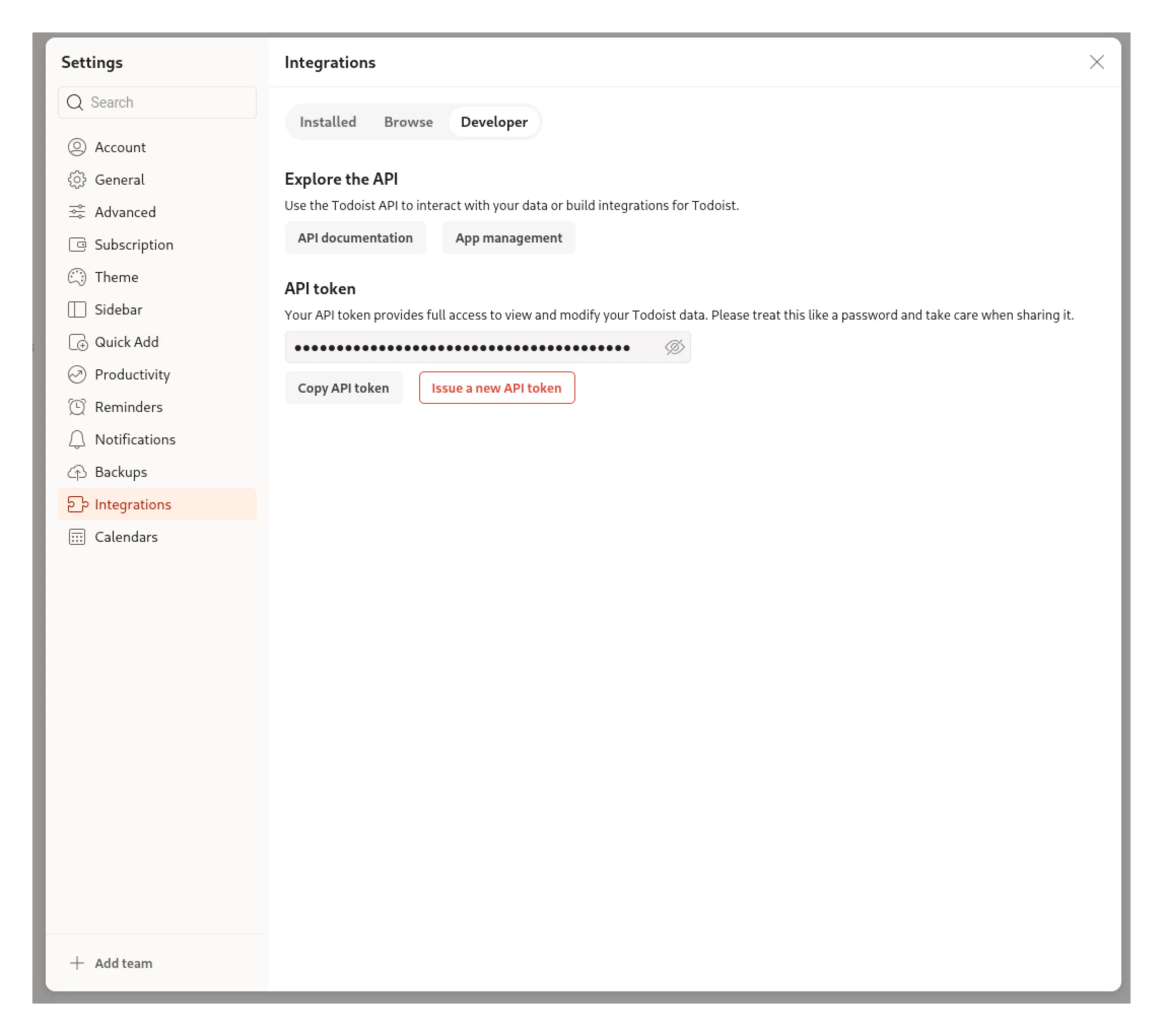Select the Account settings icon

[78, 147]
